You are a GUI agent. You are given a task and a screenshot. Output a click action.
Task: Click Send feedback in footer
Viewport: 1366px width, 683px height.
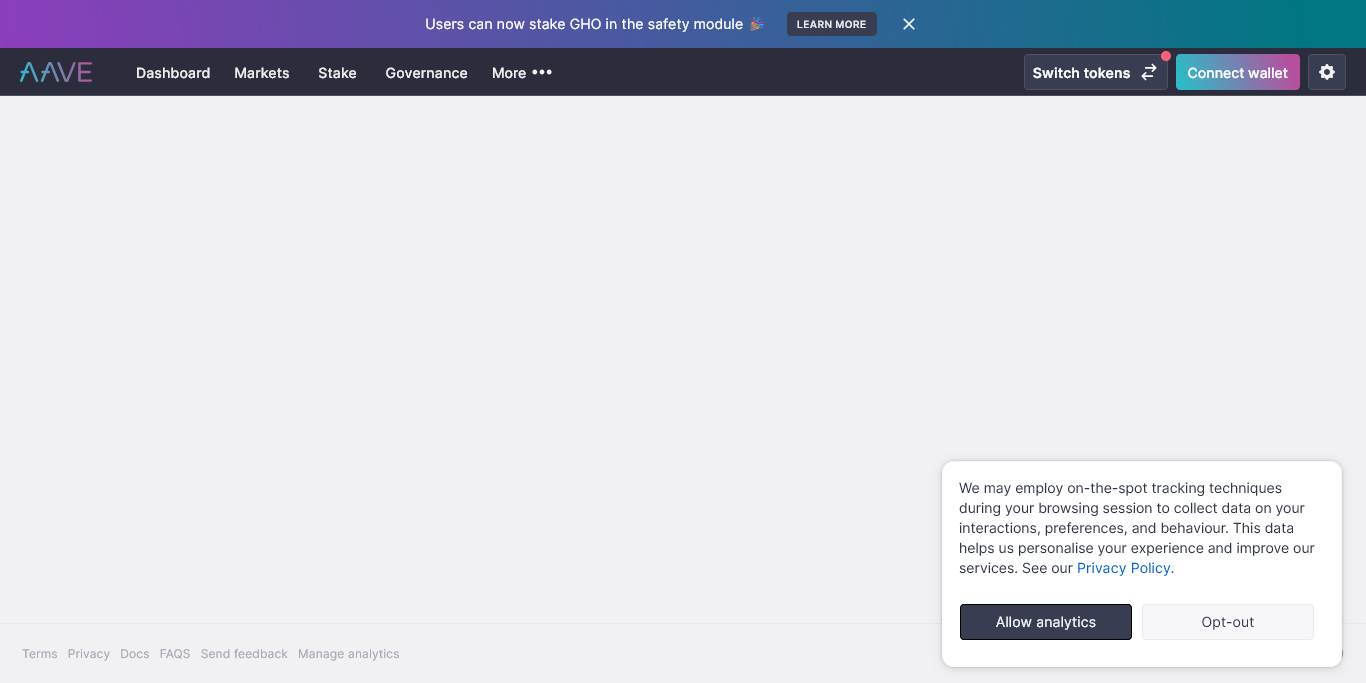[x=244, y=654]
